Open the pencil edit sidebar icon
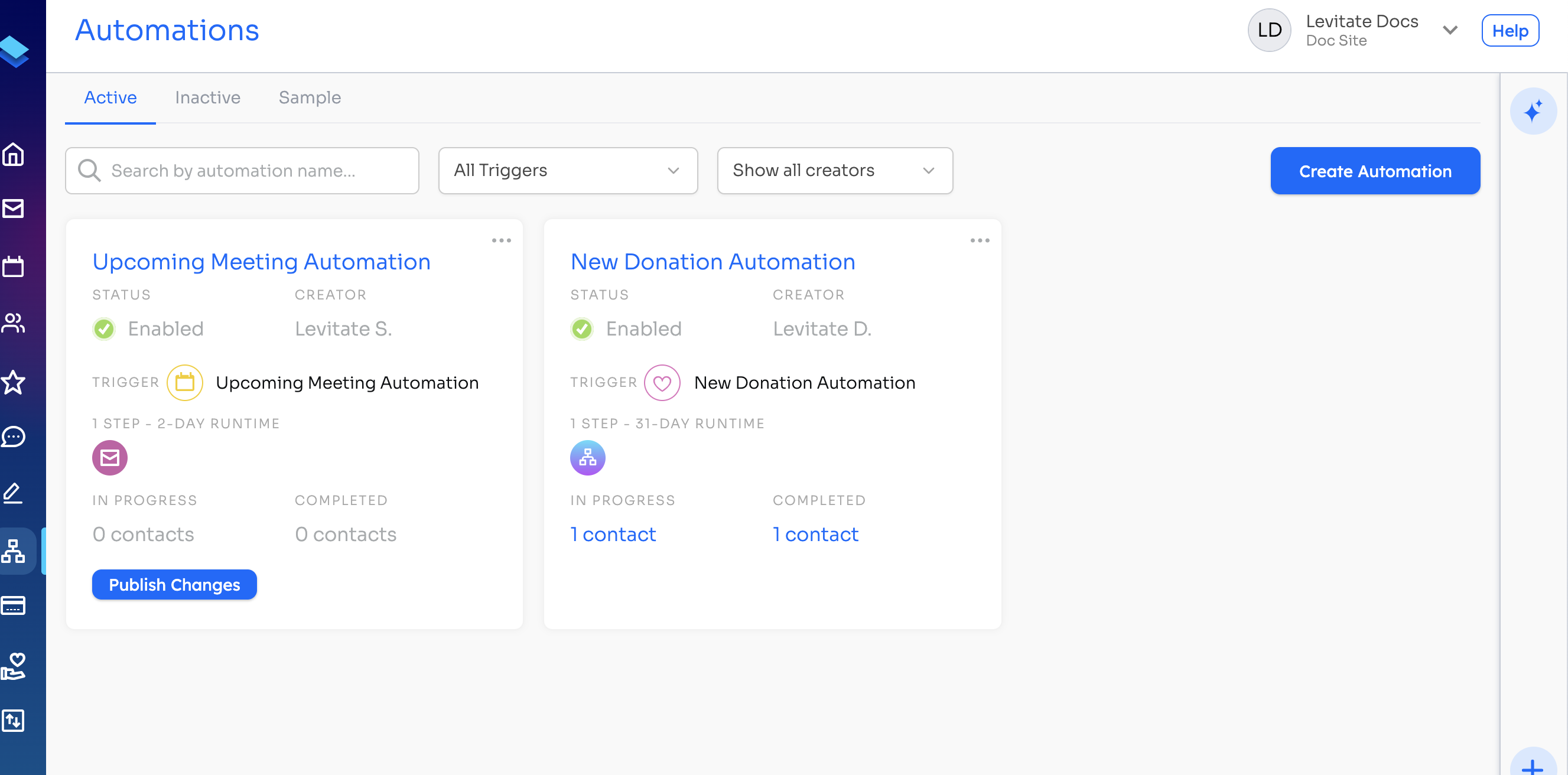 tap(14, 493)
